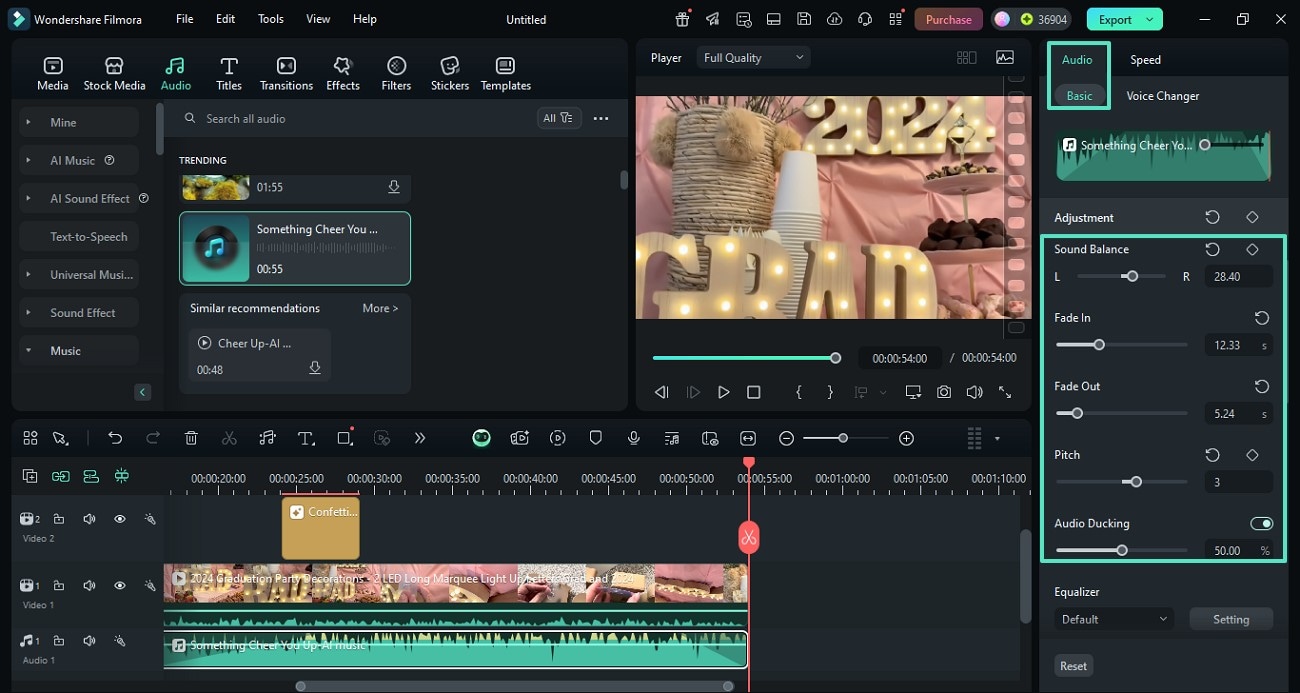Open the Edit menu
The image size is (1300, 693).
pos(226,19)
